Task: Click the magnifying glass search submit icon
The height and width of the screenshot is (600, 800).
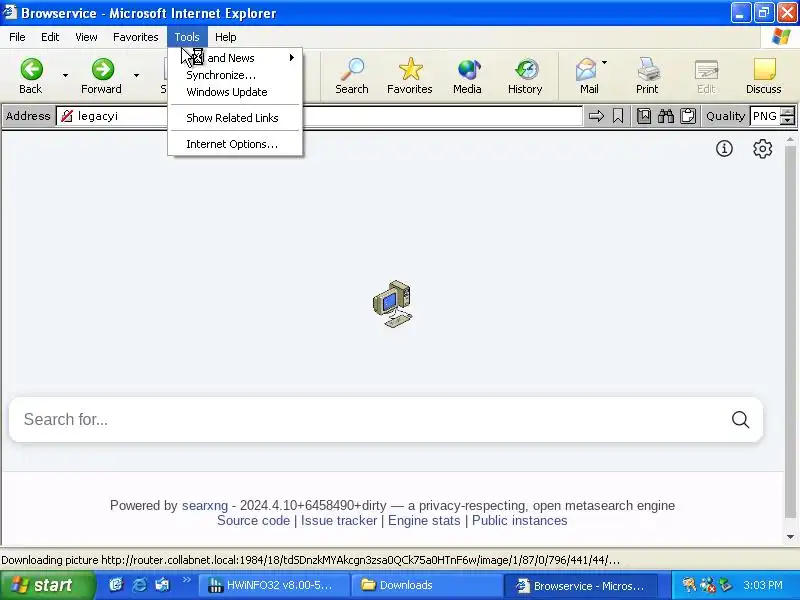Action: point(740,419)
